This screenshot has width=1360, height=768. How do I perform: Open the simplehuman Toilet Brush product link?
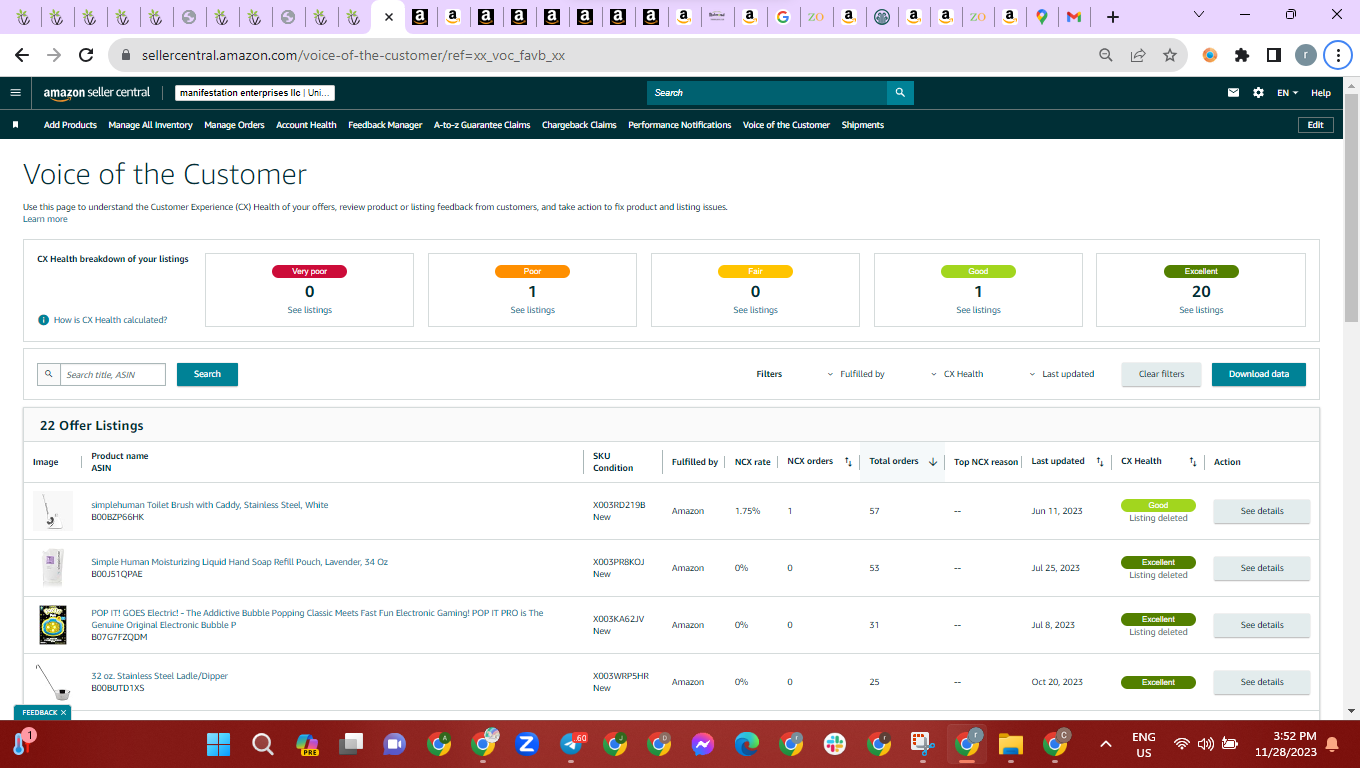(210, 505)
